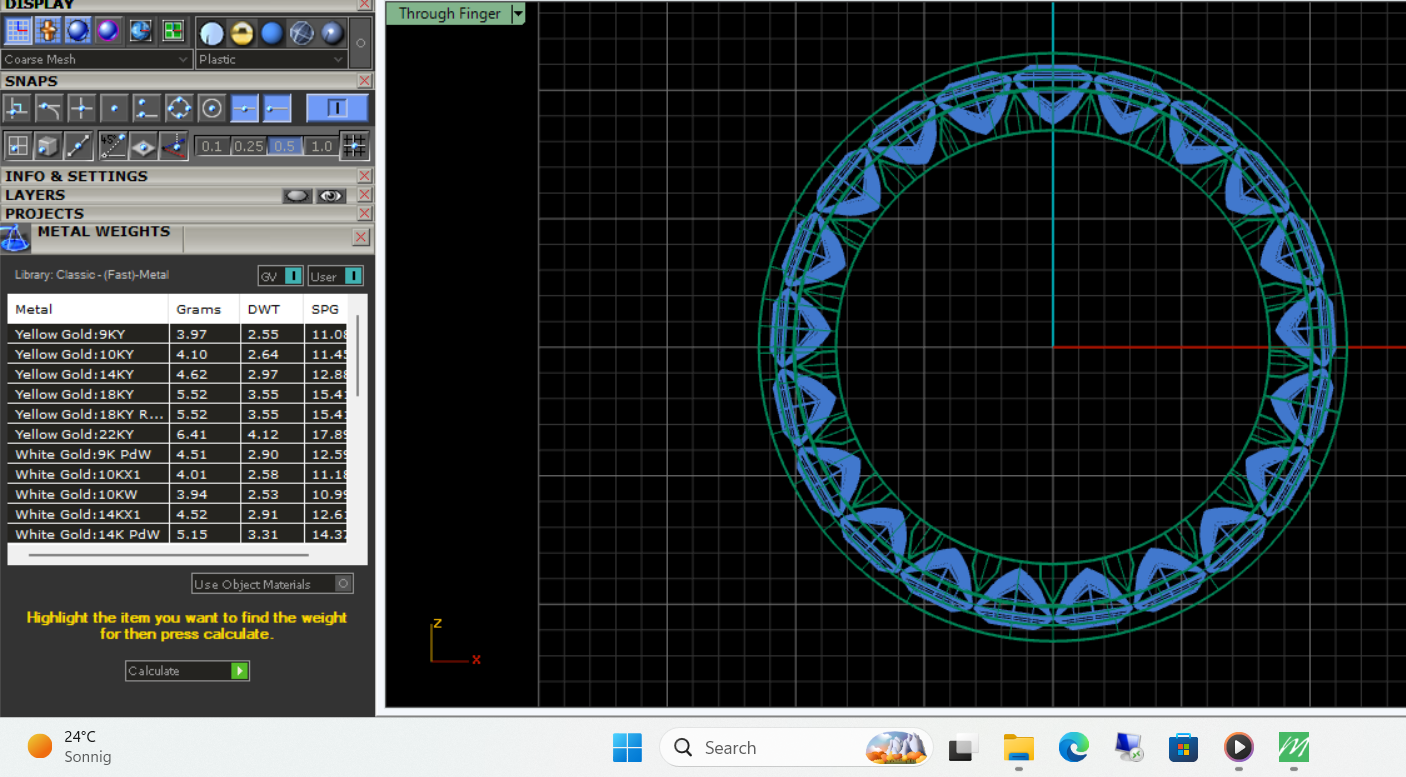The height and width of the screenshot is (777, 1406).
Task: Toggle the layers eye visibility icon
Action: coord(331,196)
